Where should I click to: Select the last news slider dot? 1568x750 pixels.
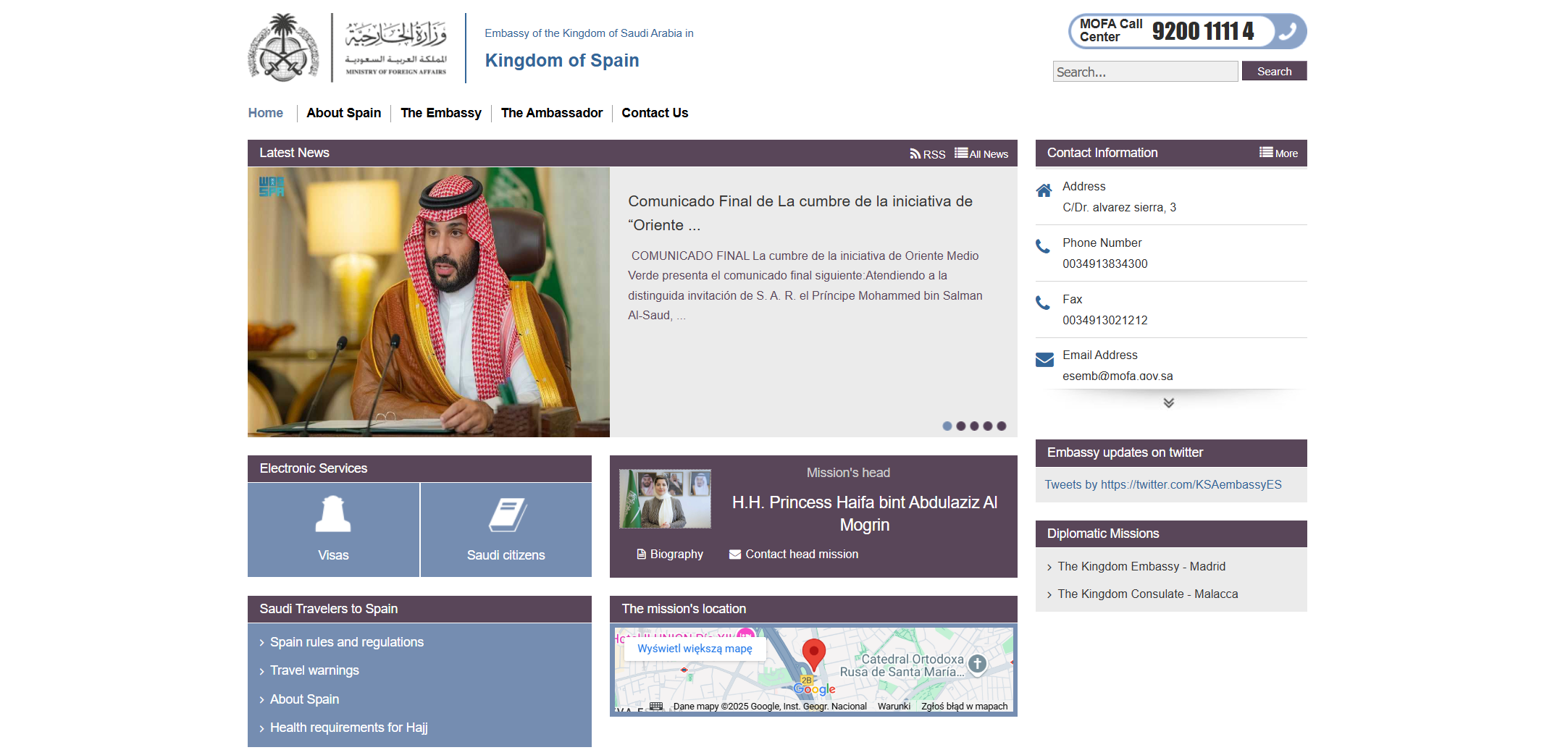1002,426
